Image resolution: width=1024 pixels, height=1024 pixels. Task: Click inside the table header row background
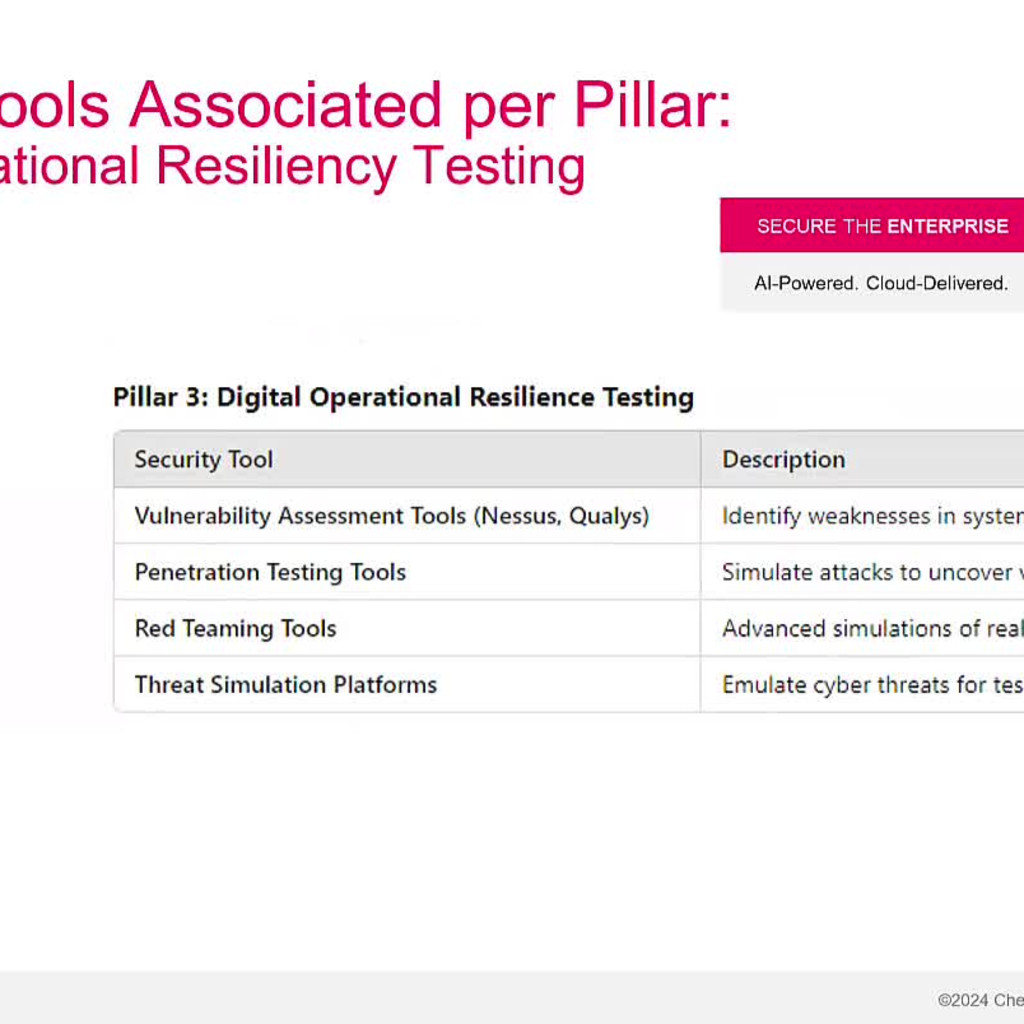pos(550,459)
